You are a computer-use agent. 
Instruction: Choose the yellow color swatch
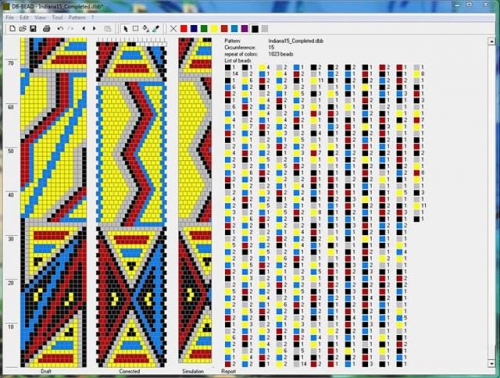click(214, 29)
